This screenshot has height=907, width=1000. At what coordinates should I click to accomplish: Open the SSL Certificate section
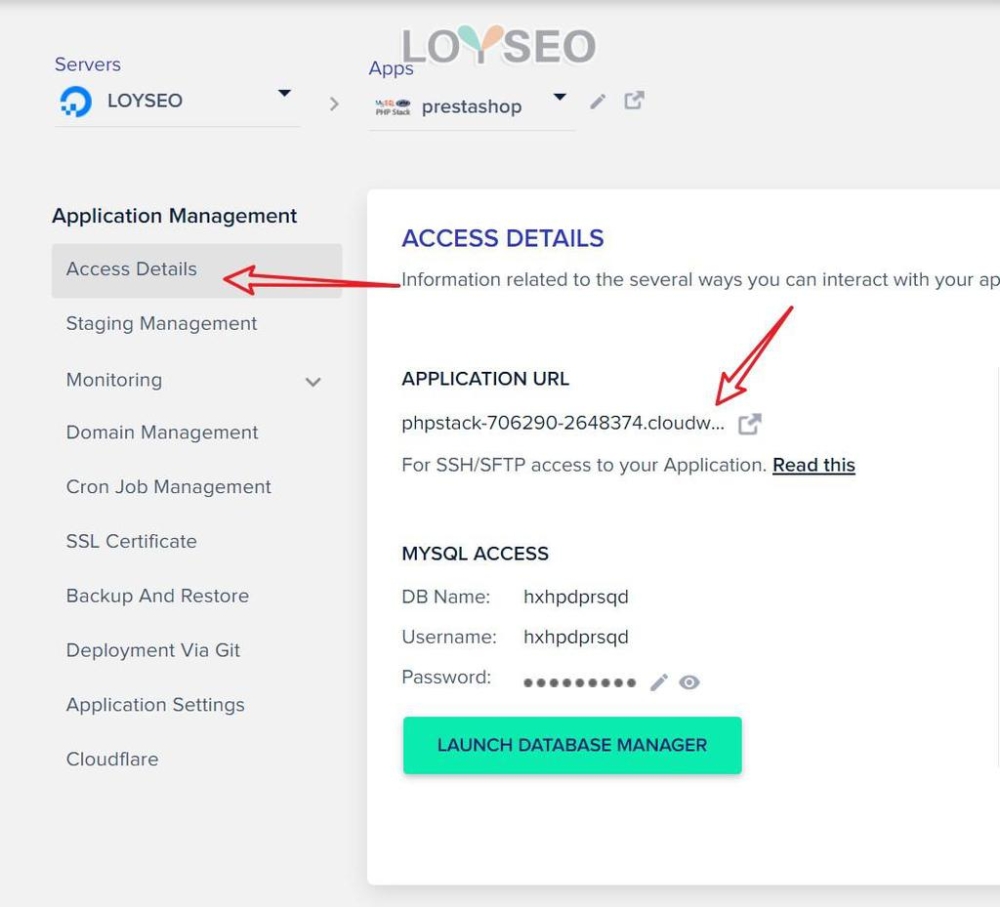click(131, 541)
